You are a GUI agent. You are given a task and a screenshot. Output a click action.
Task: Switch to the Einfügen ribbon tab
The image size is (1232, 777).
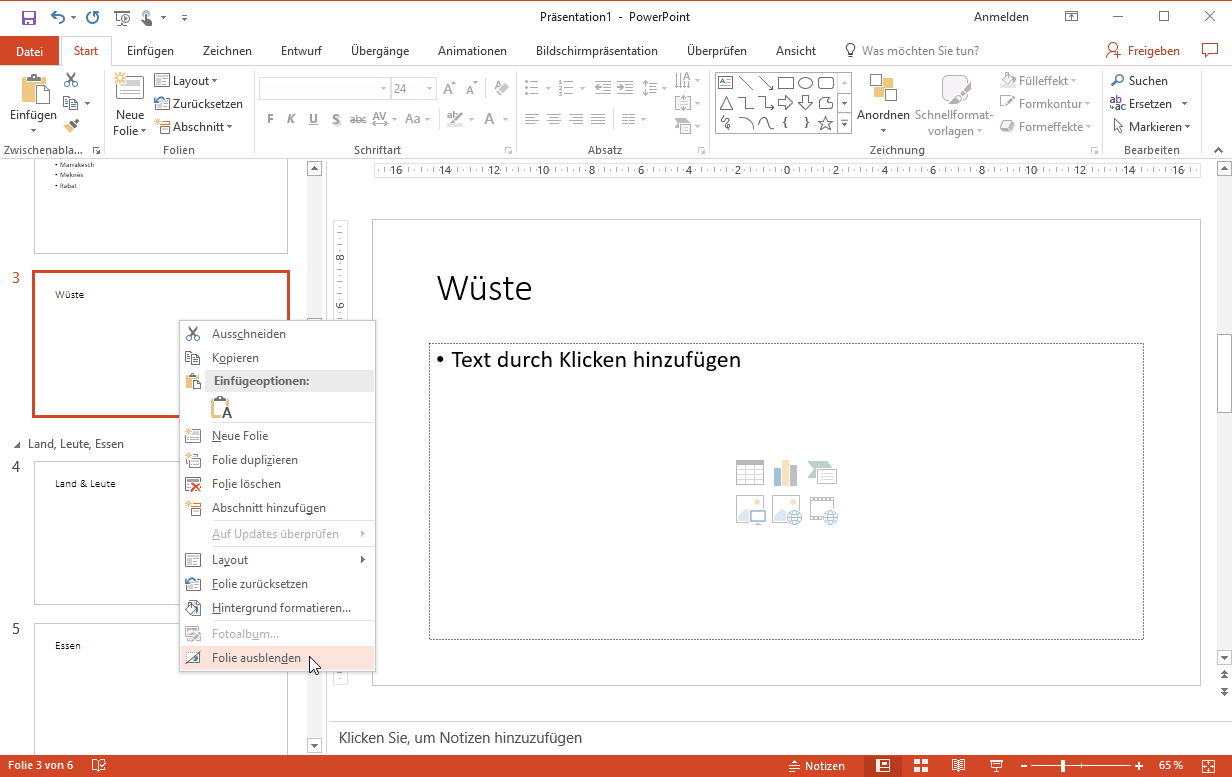150,51
